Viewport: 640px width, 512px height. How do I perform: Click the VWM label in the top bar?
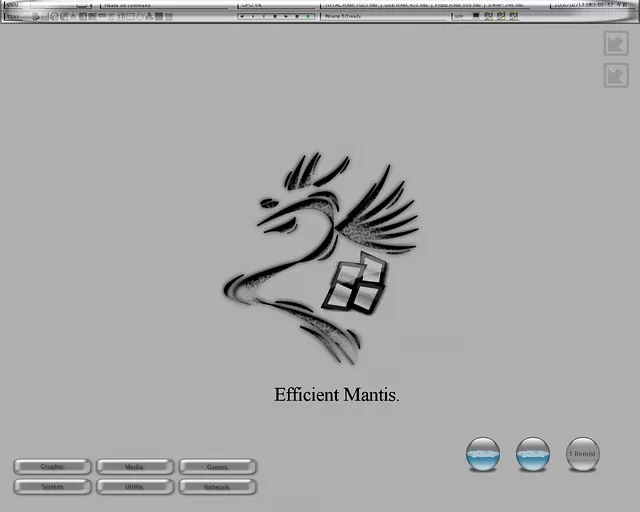pyautogui.click(x=14, y=5)
